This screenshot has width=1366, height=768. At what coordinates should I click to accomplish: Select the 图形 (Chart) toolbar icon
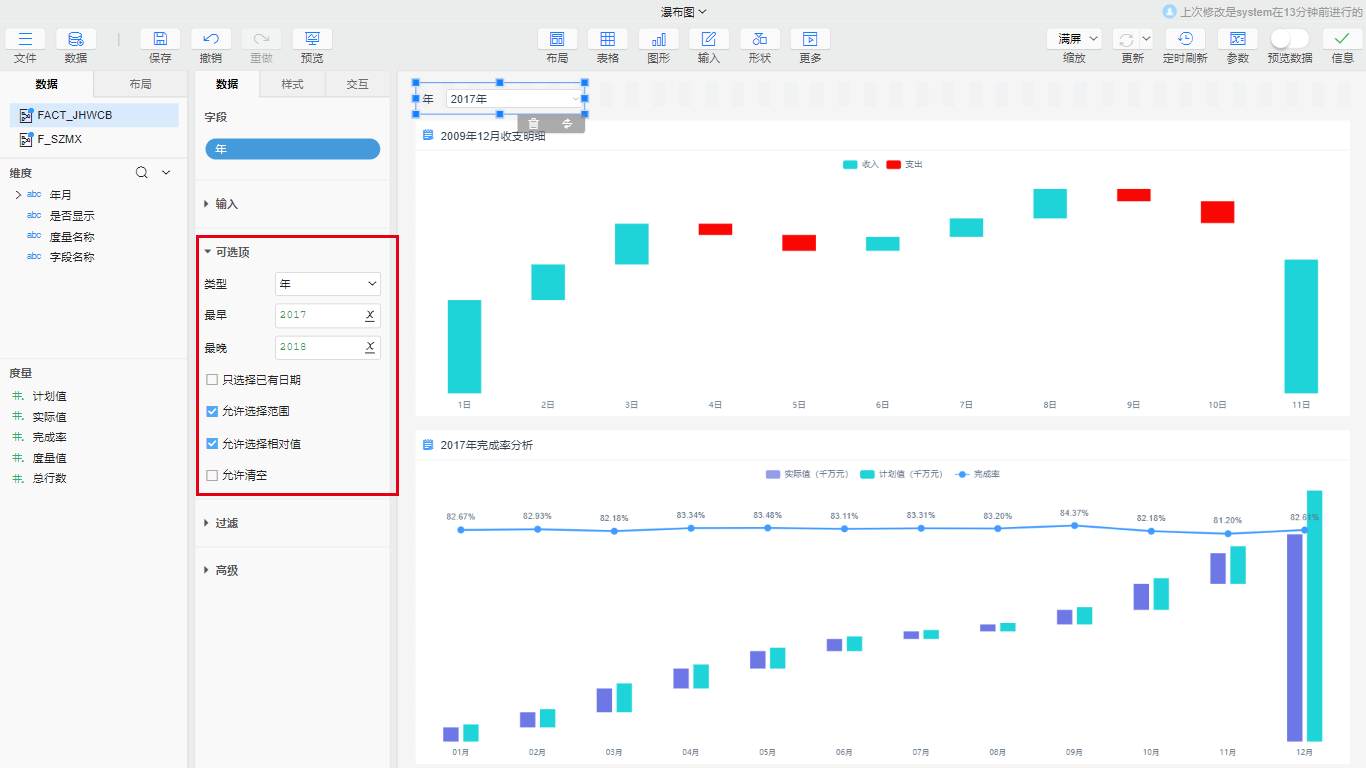pos(658,40)
